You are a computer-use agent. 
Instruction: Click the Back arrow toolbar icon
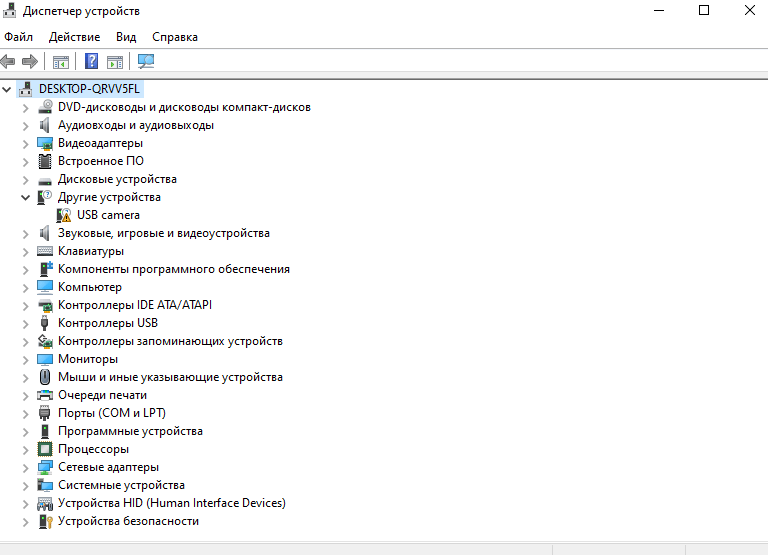[8, 61]
